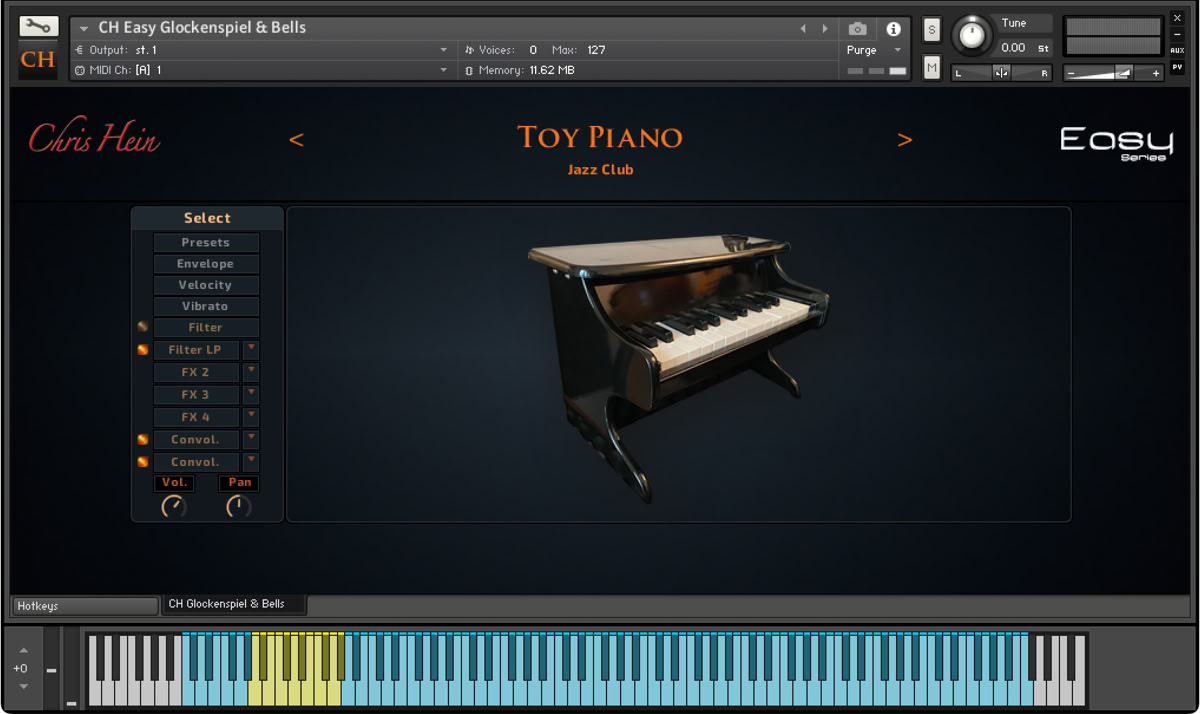The width and height of the screenshot is (1200, 714).
Task: Open the Presets page
Action: (205, 243)
